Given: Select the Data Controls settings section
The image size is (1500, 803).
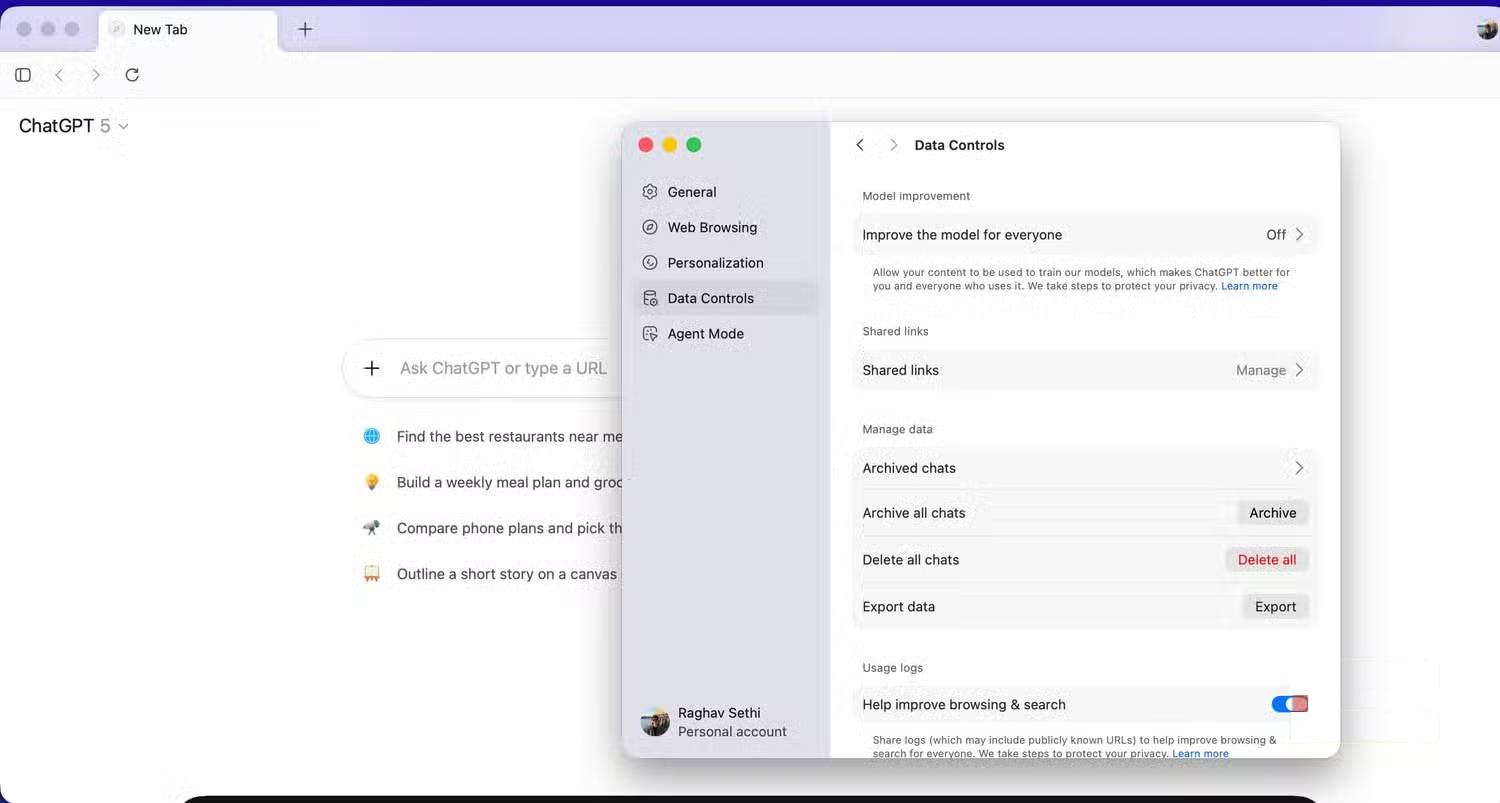Looking at the screenshot, I should (710, 298).
